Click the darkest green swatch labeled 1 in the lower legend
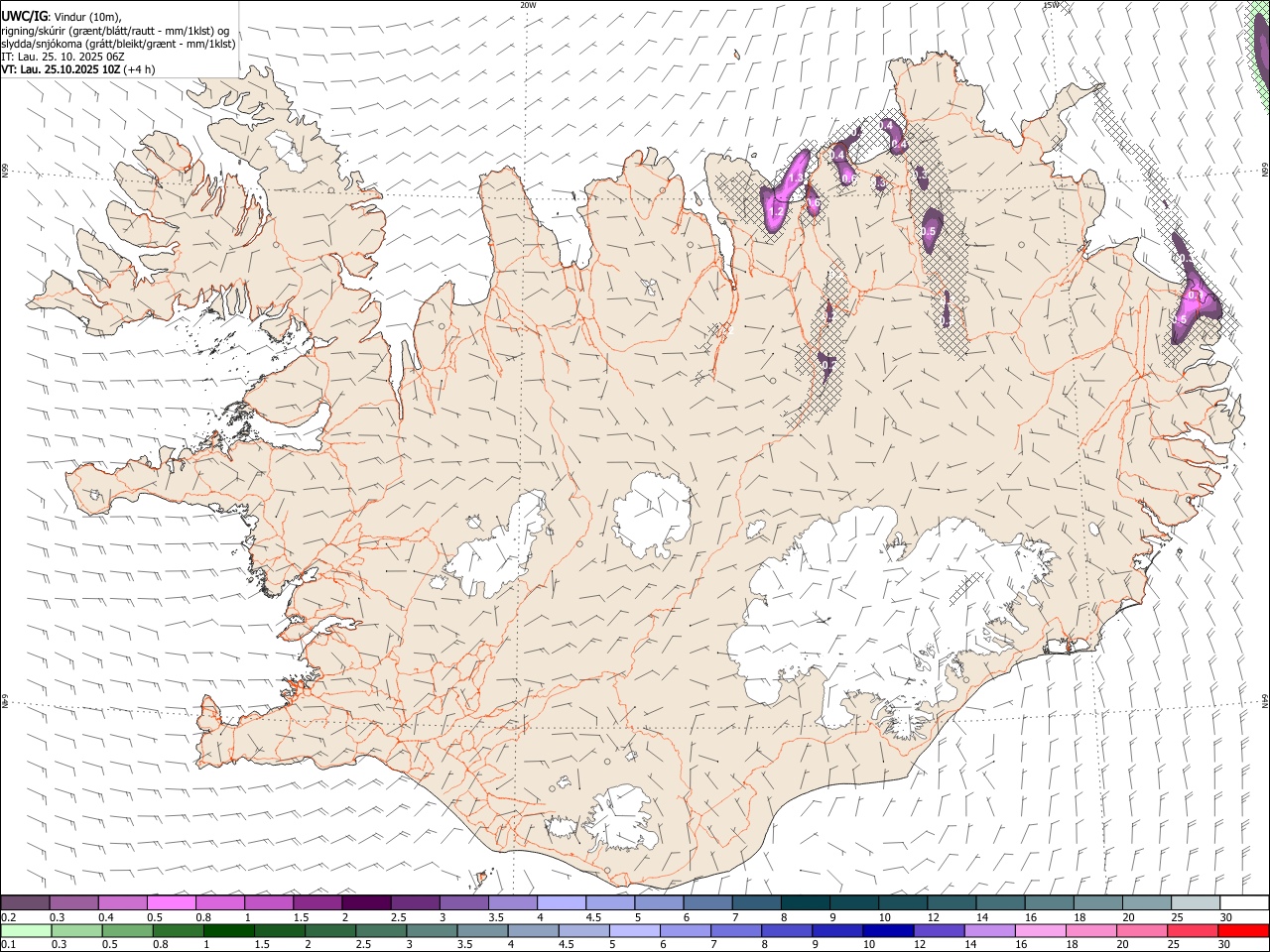Viewport: 1270px width, 952px height. click(229, 930)
